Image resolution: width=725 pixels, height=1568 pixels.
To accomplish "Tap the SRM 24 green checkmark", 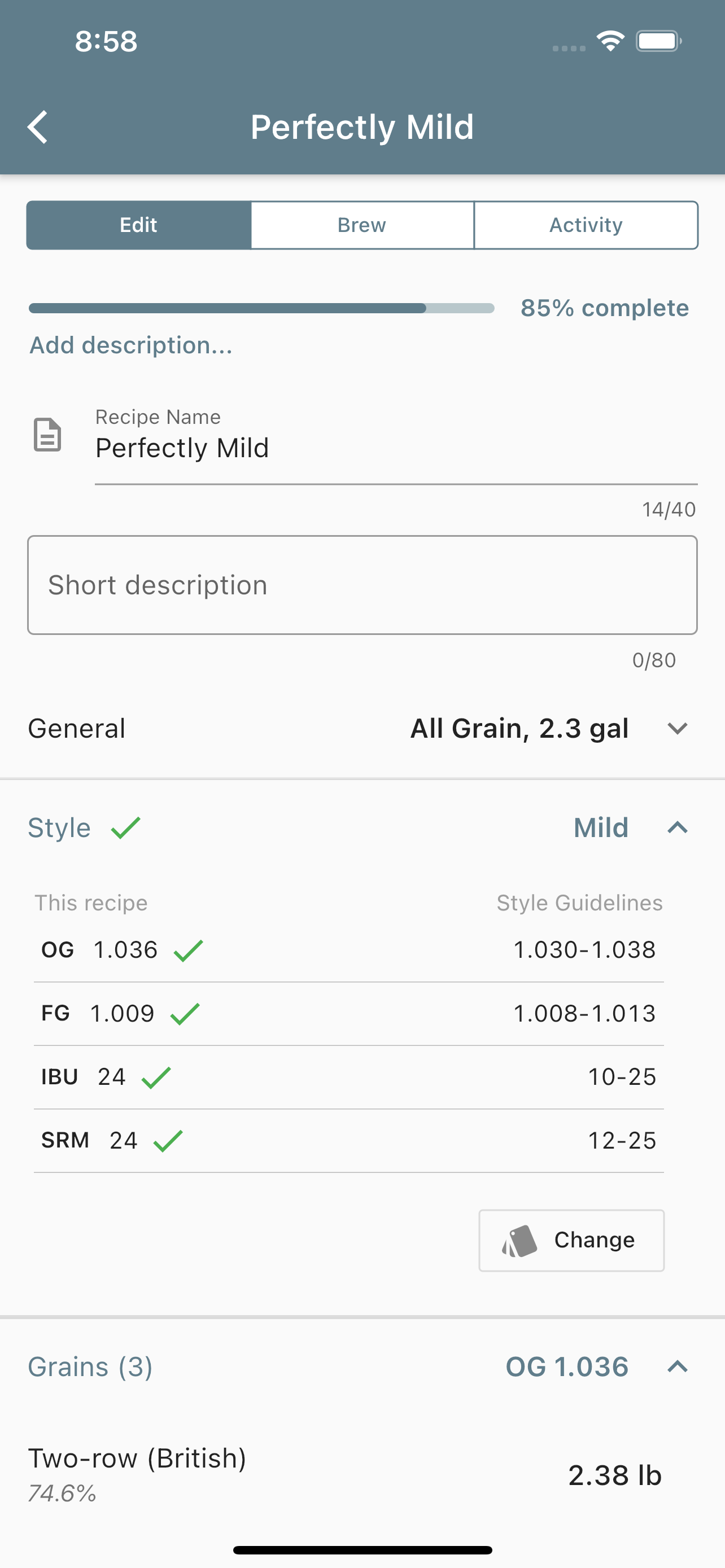I will tap(168, 1141).
